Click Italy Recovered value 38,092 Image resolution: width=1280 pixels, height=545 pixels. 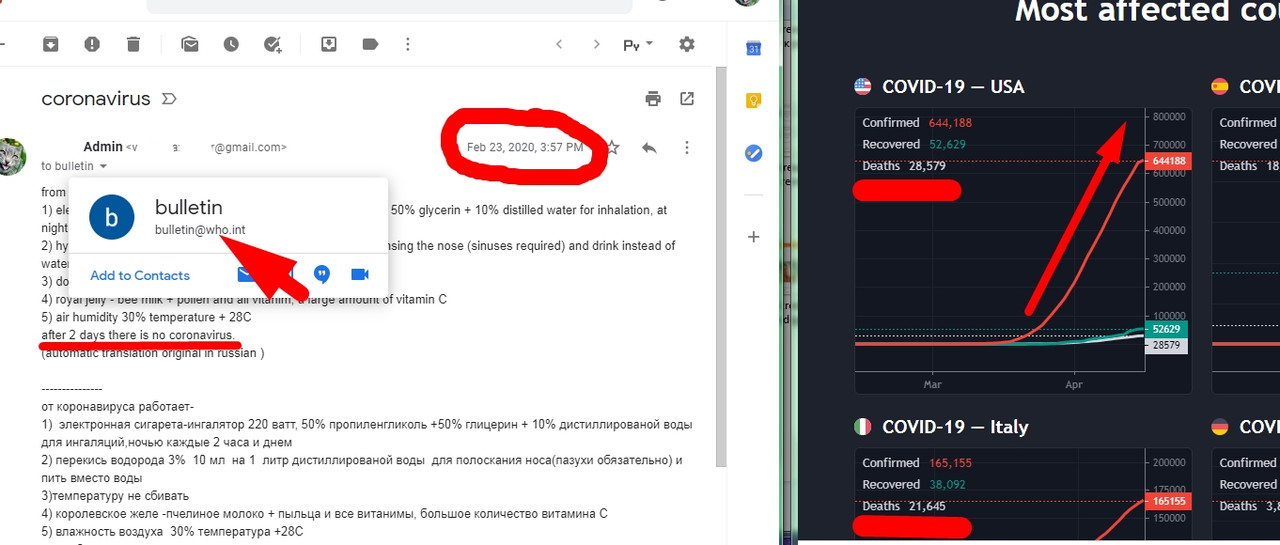click(x=949, y=485)
